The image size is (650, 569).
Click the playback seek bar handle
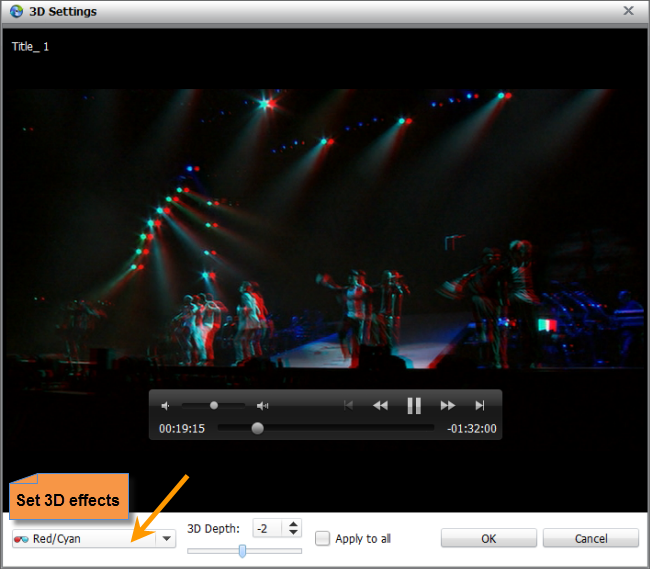coord(257,428)
